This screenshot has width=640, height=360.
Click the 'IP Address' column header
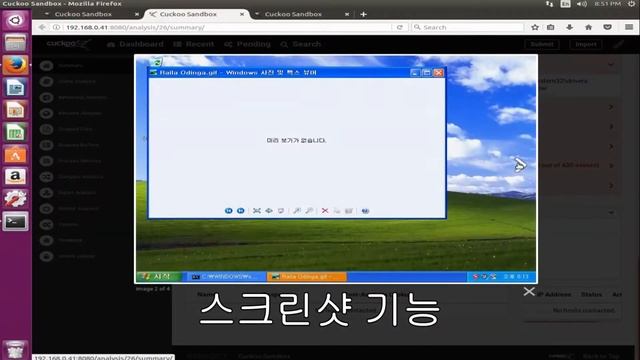555,294
